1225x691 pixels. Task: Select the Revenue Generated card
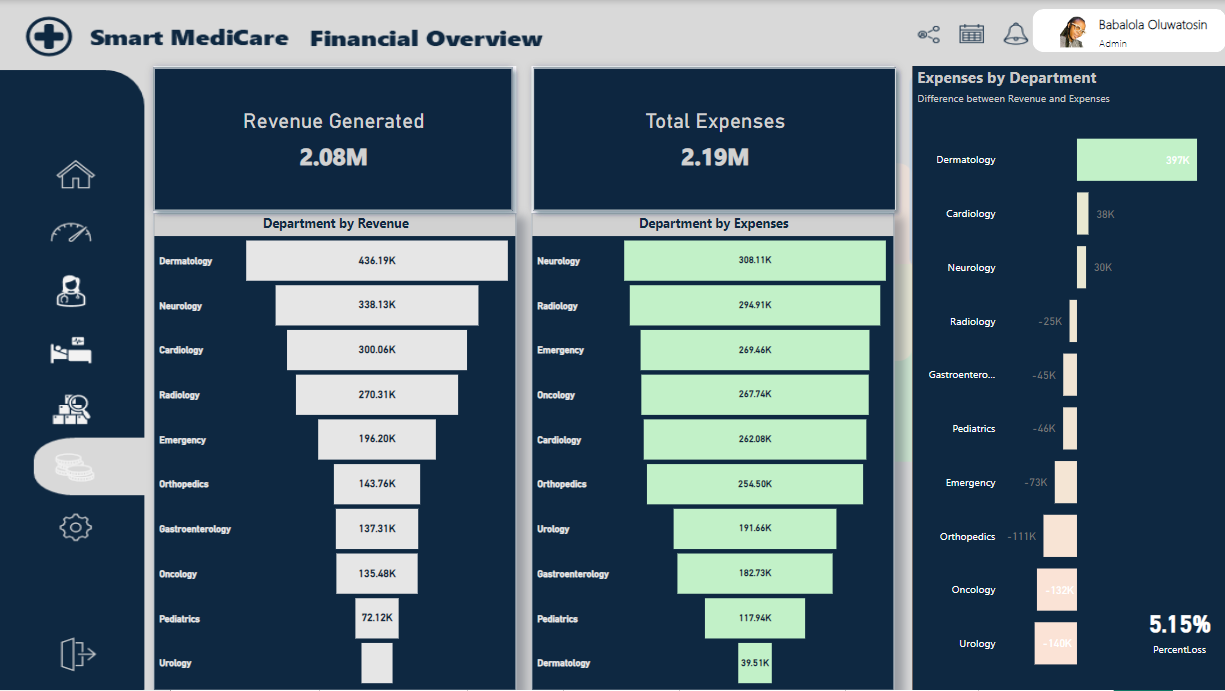[x=333, y=139]
